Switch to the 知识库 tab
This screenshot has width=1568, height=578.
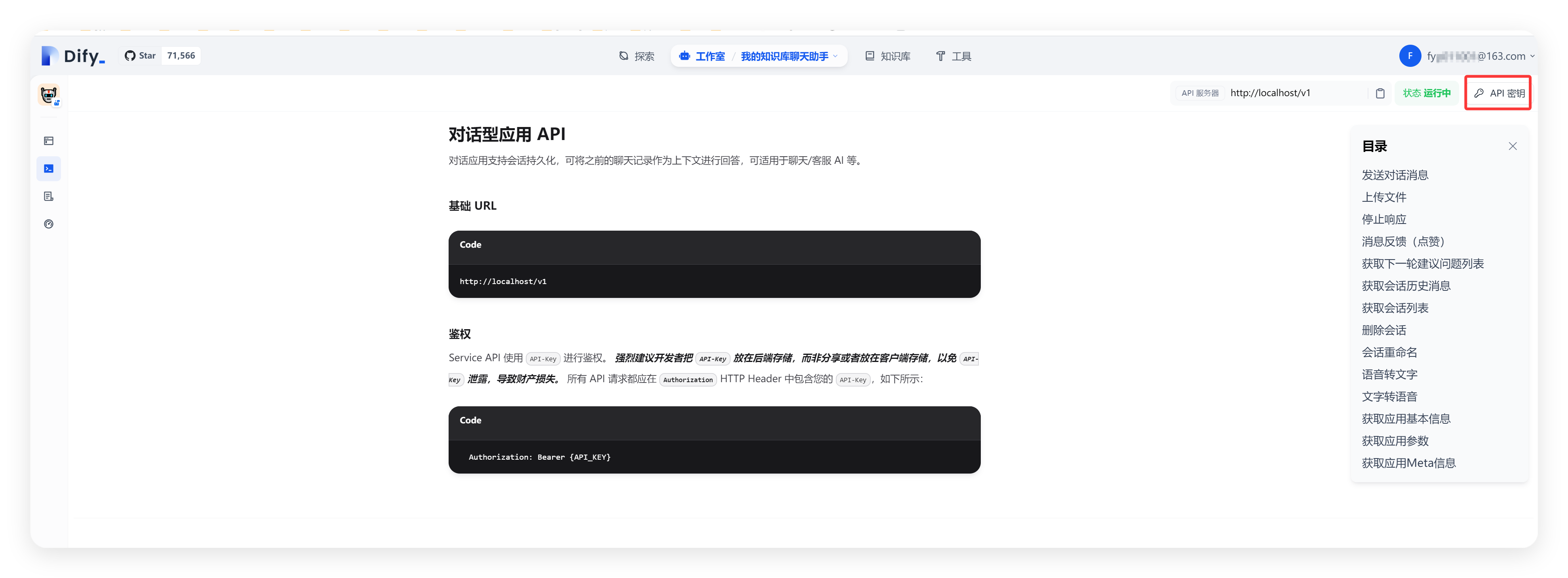pos(888,56)
